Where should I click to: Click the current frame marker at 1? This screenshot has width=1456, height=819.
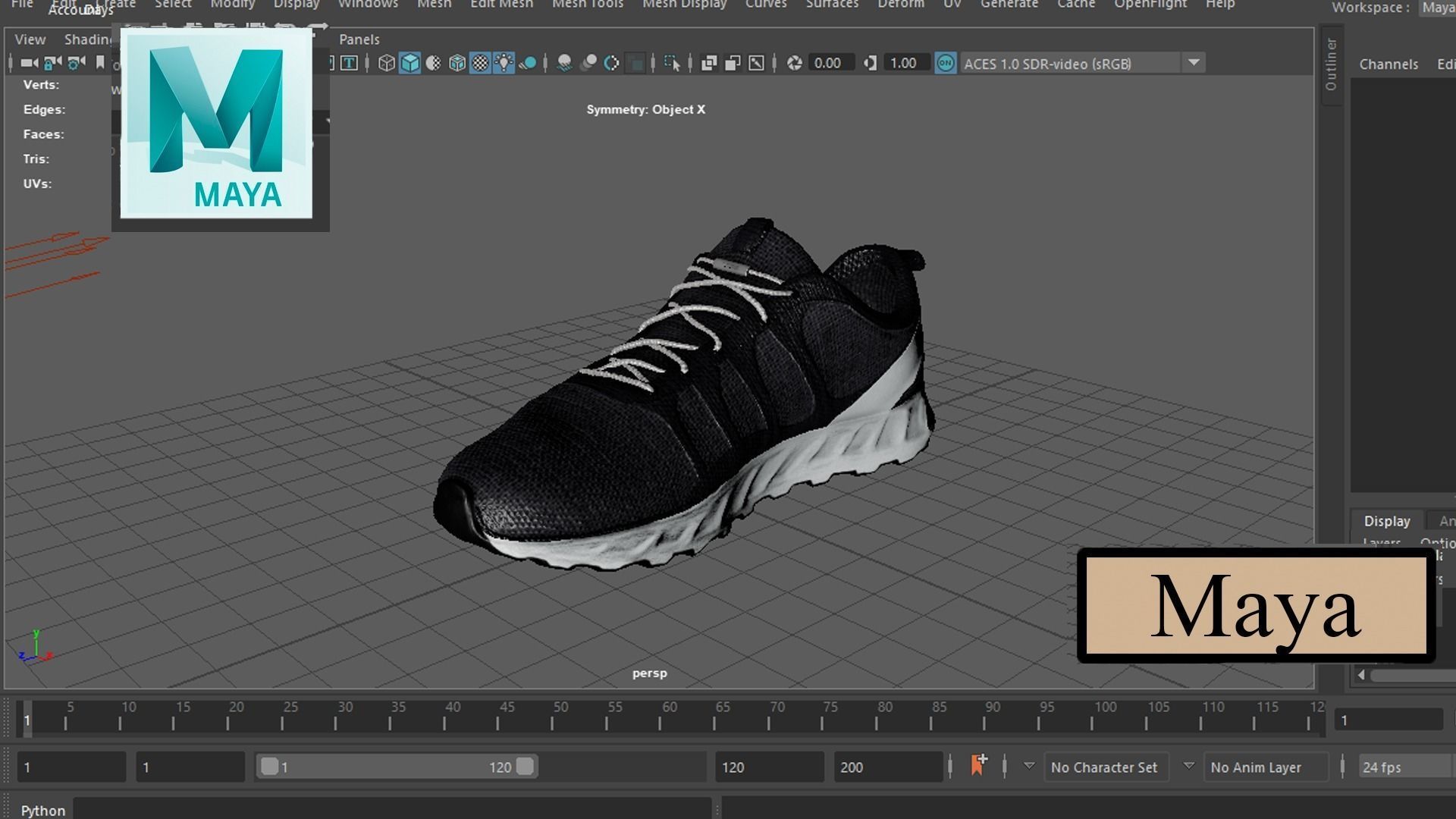tap(27, 720)
